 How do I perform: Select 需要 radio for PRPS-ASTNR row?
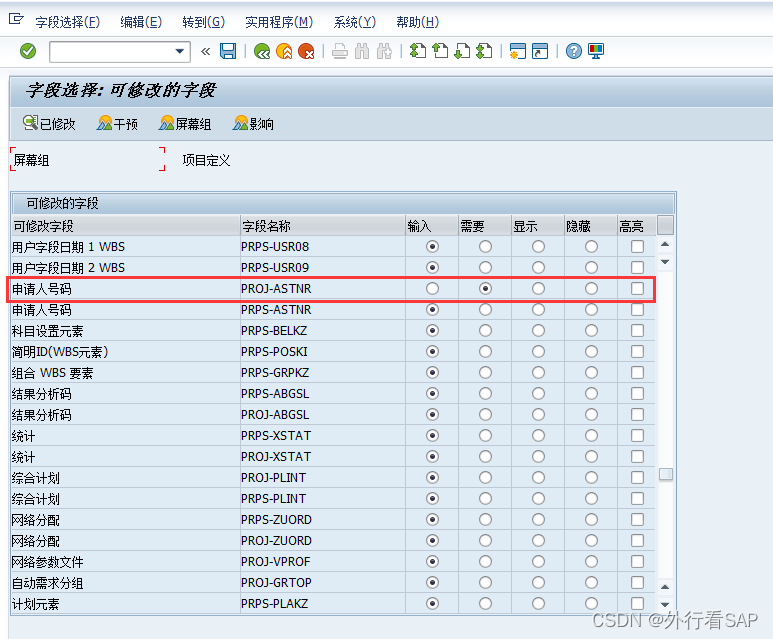(x=486, y=310)
